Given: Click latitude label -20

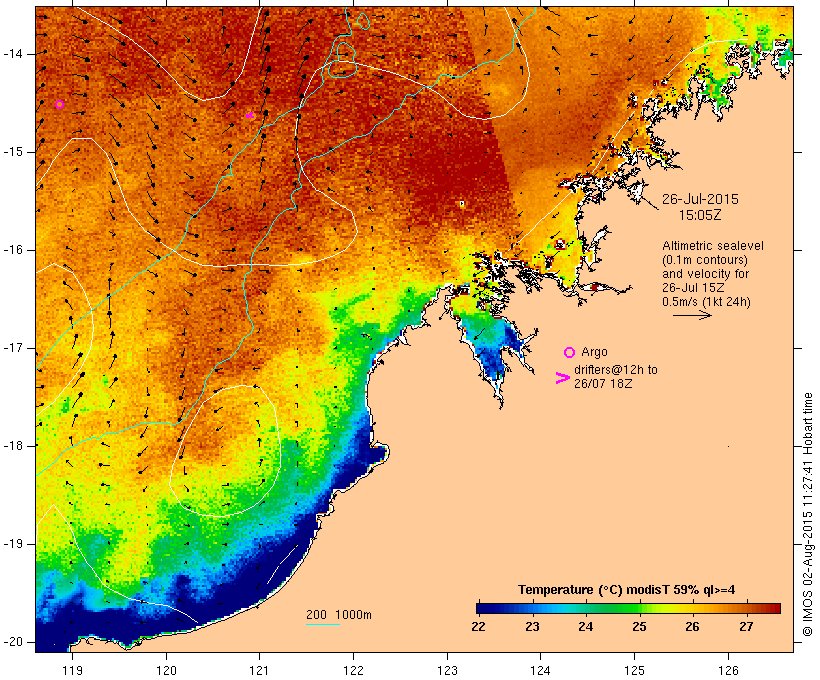Looking at the screenshot, I should 12,642.
